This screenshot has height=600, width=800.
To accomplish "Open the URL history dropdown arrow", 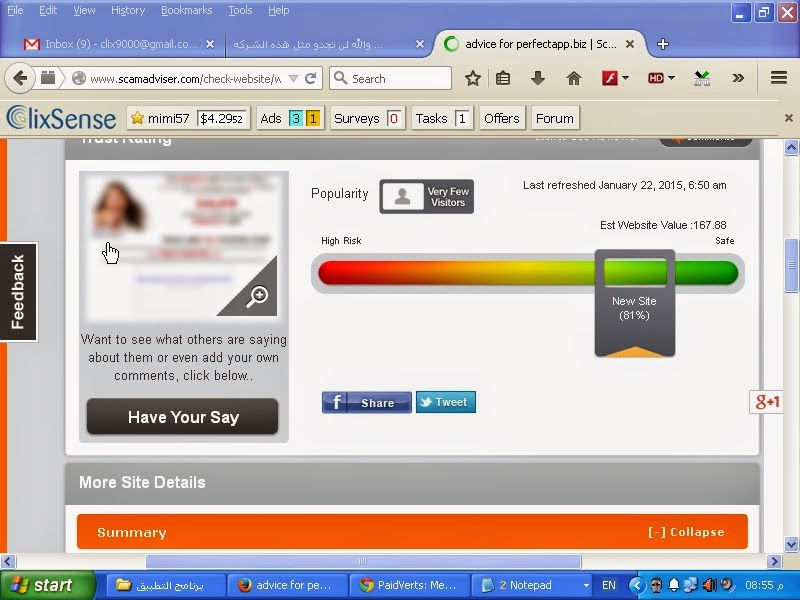I will (293, 79).
